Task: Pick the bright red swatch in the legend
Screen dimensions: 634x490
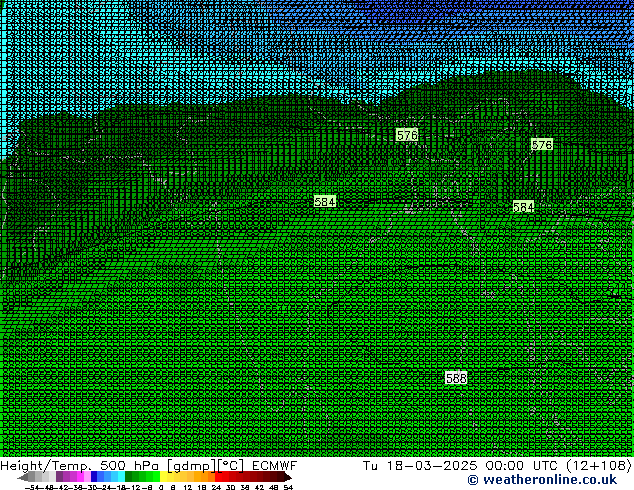Action: pyautogui.click(x=218, y=477)
